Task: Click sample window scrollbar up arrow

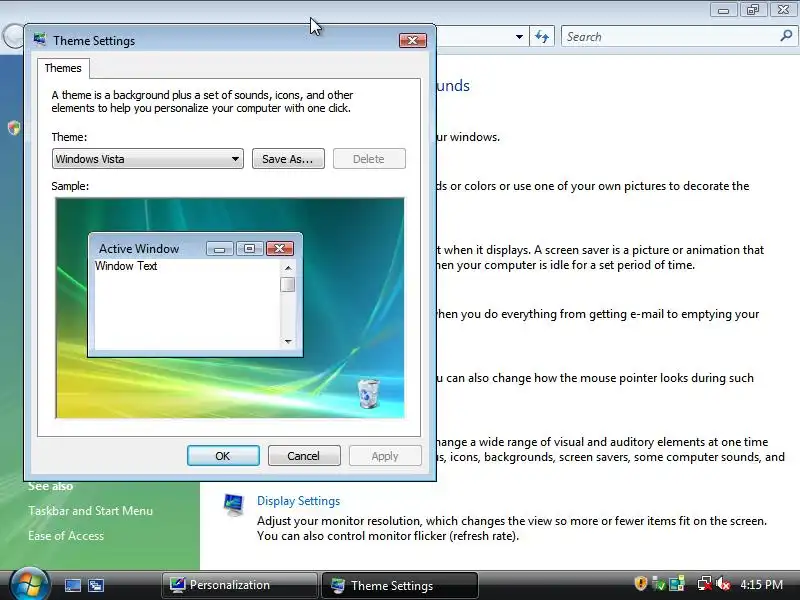Action: 288,268
